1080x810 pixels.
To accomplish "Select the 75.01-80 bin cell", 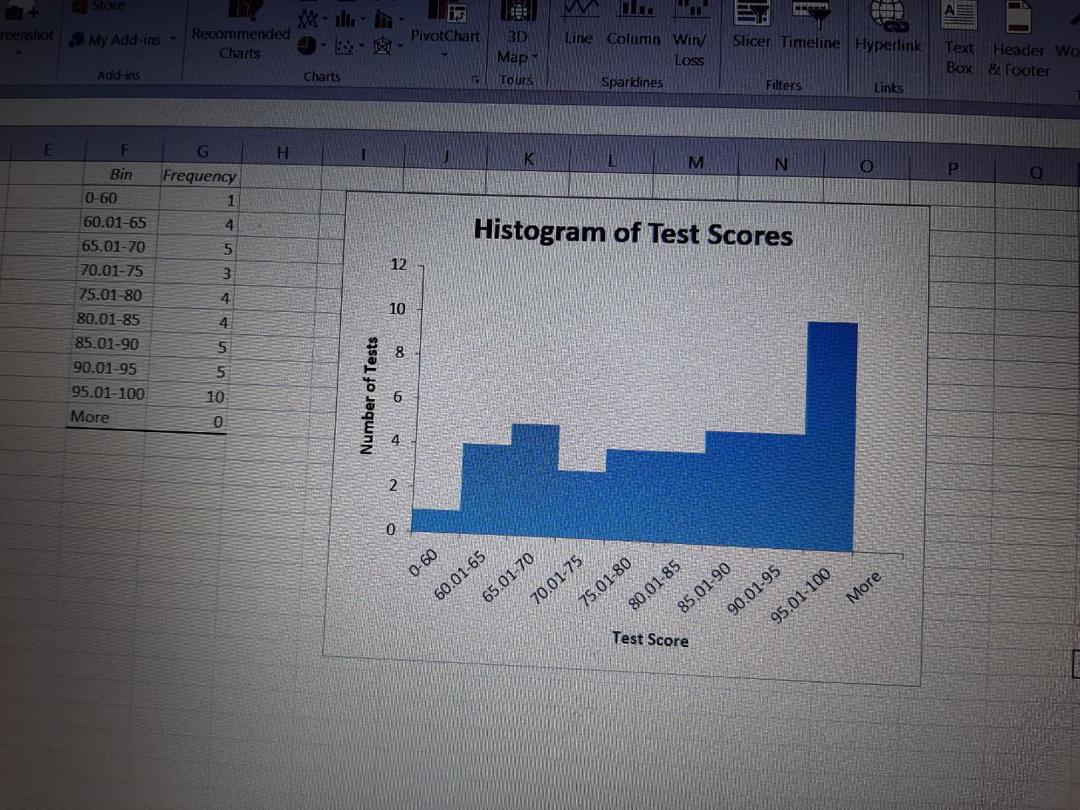I will point(114,295).
